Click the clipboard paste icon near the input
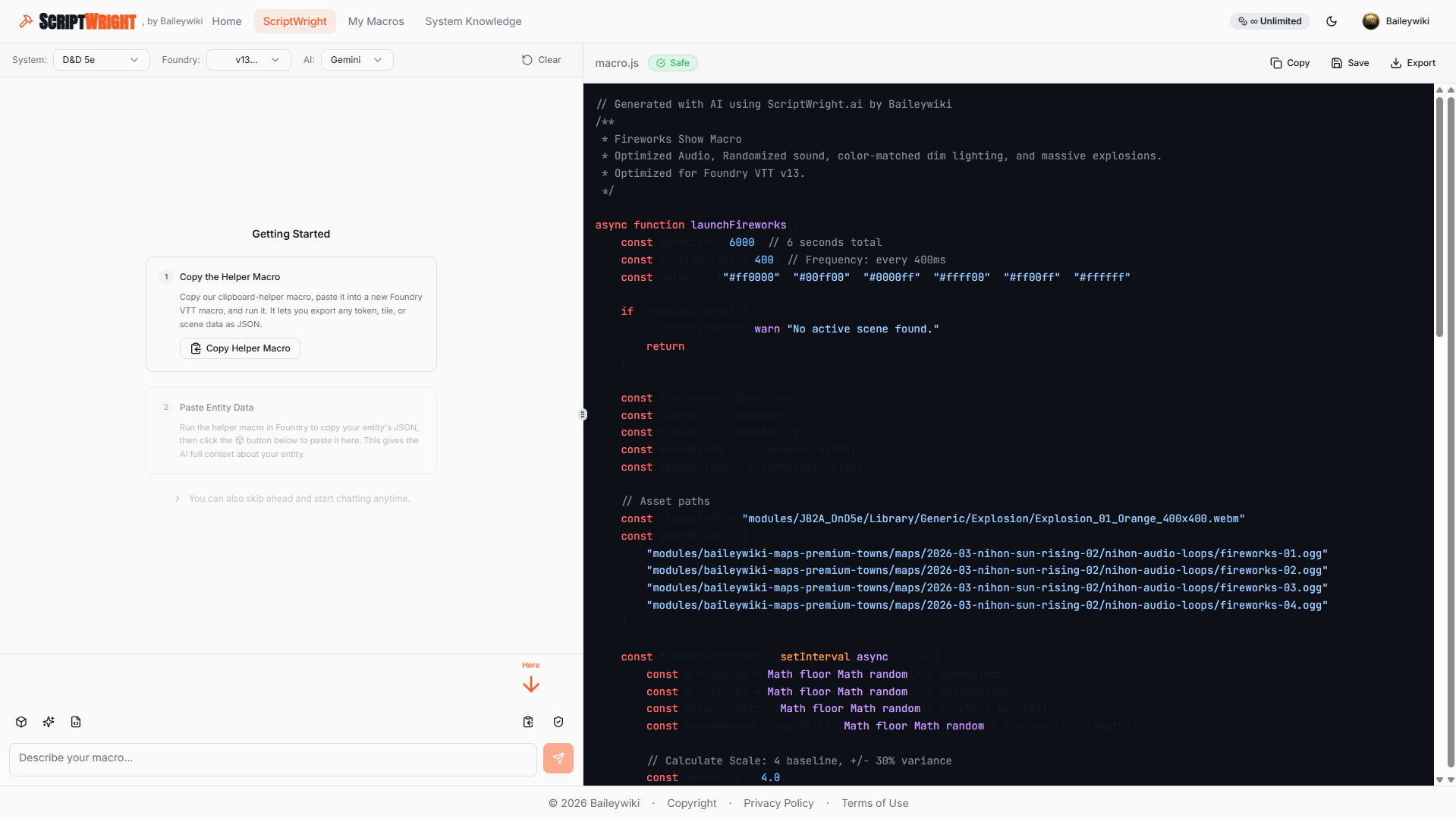This screenshot has height=819, width=1456. coord(528,722)
